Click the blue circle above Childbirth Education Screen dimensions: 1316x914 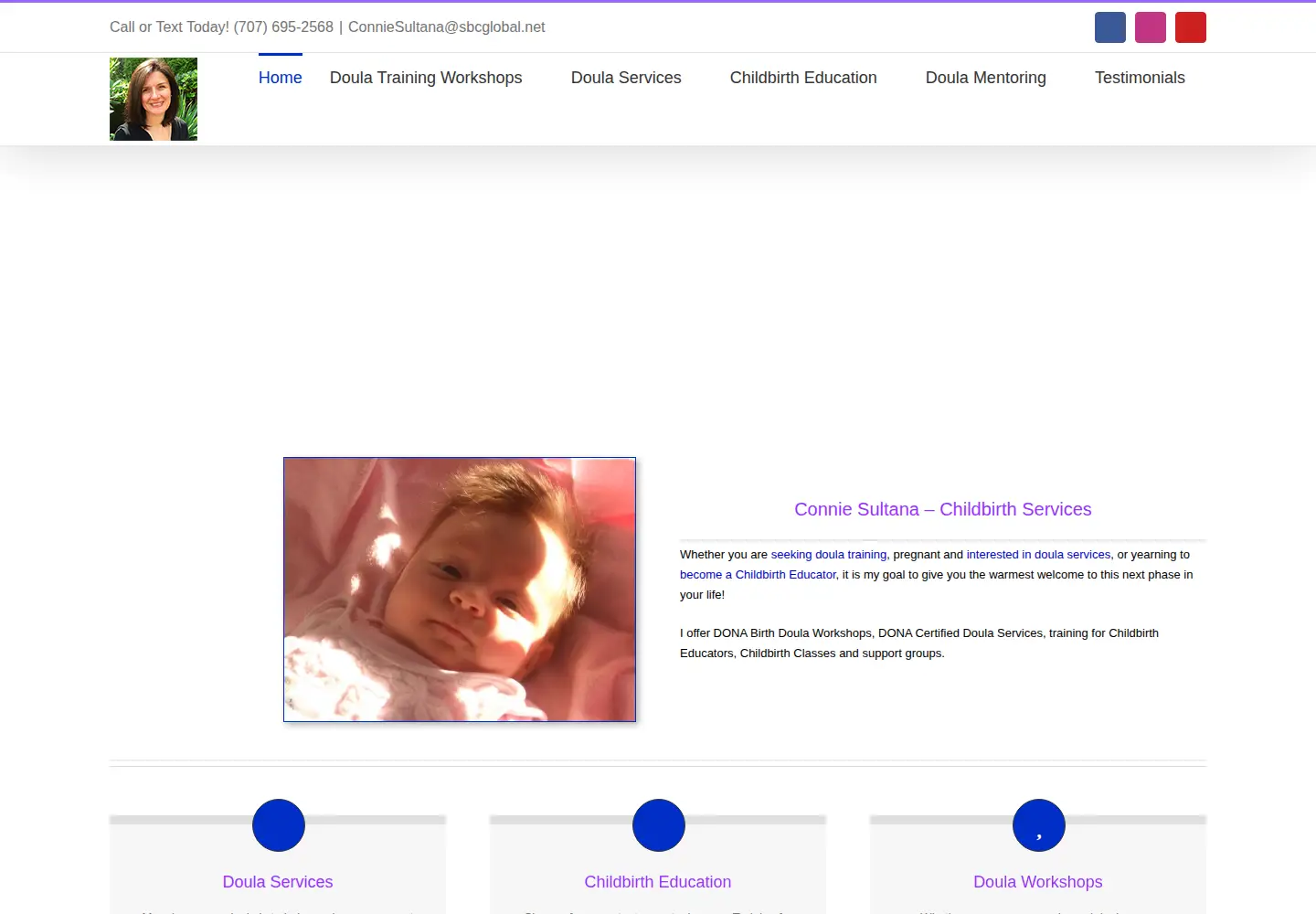click(x=659, y=825)
